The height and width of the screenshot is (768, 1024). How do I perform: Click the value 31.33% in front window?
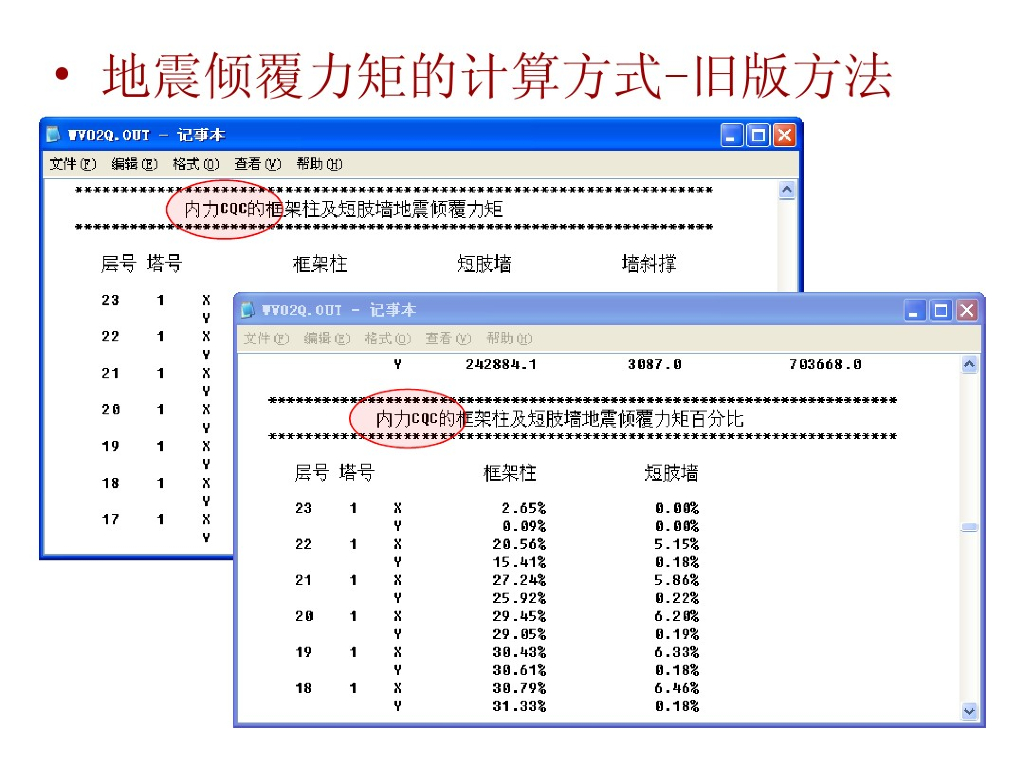click(519, 706)
